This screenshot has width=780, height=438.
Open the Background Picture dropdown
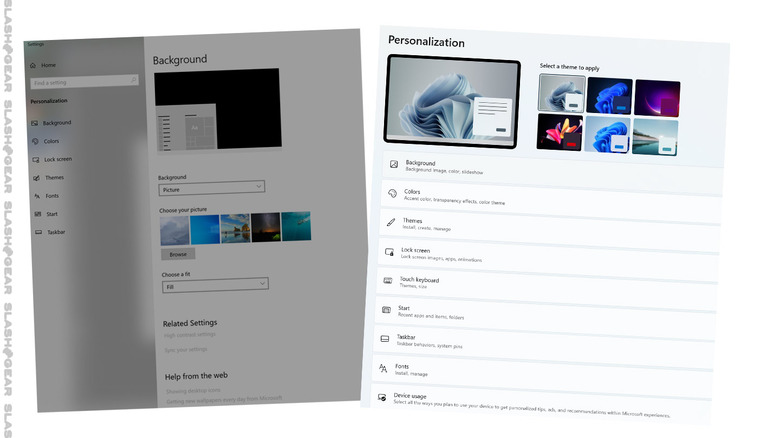click(212, 188)
